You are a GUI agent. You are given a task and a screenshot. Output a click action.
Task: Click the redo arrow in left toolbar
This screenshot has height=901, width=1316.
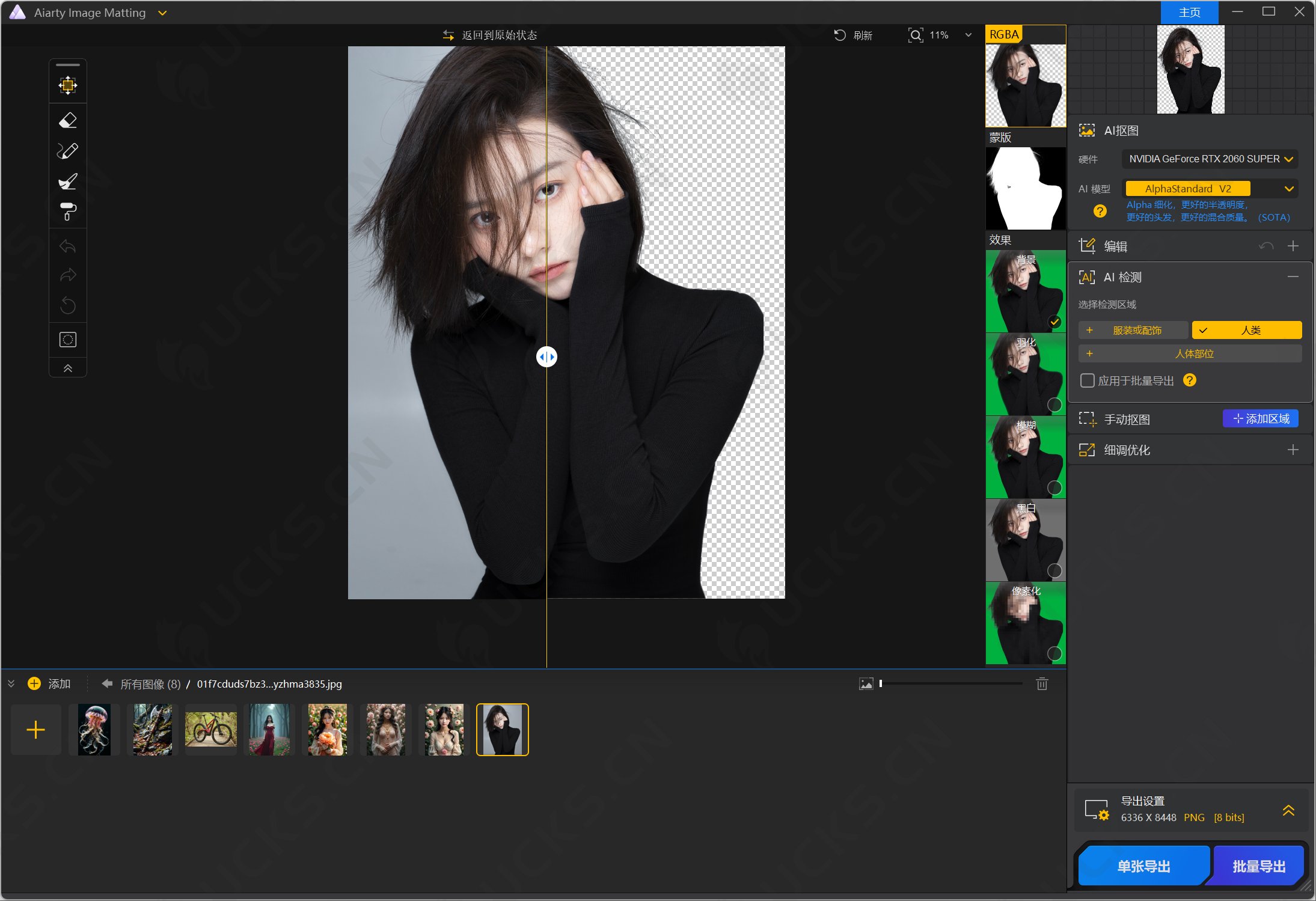tap(68, 275)
